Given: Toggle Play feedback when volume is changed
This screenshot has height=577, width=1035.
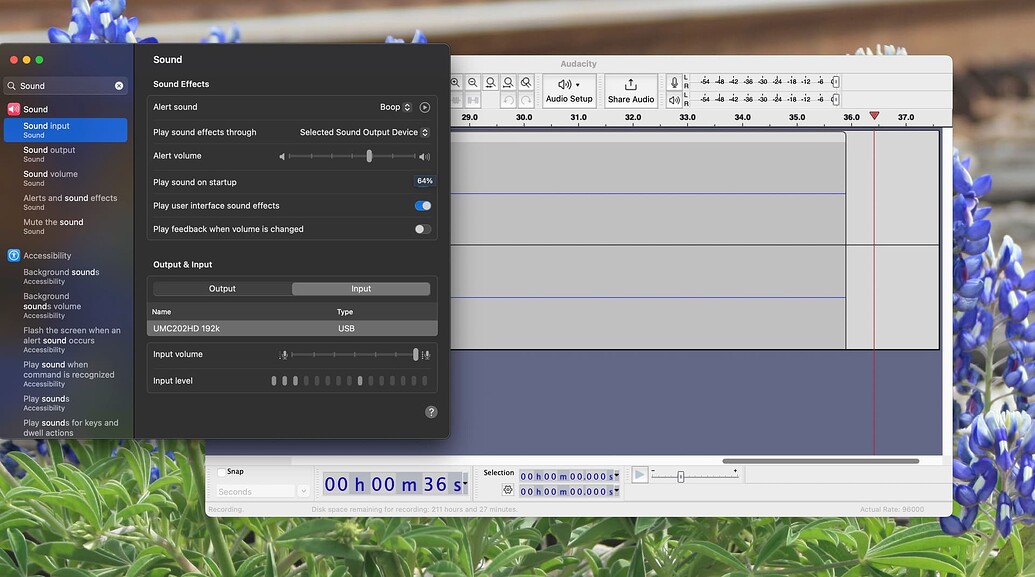Looking at the screenshot, I should click(x=421, y=228).
